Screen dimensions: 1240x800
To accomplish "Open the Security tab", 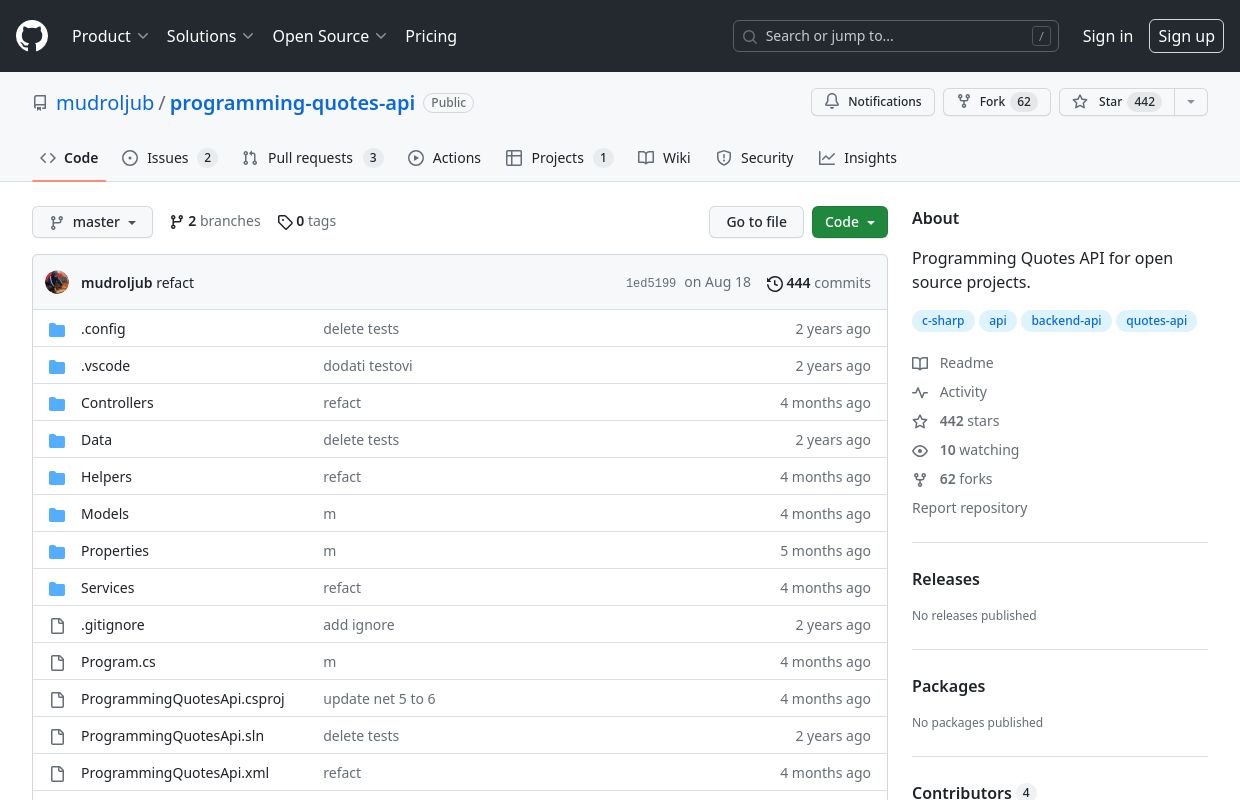I will [x=755, y=158].
